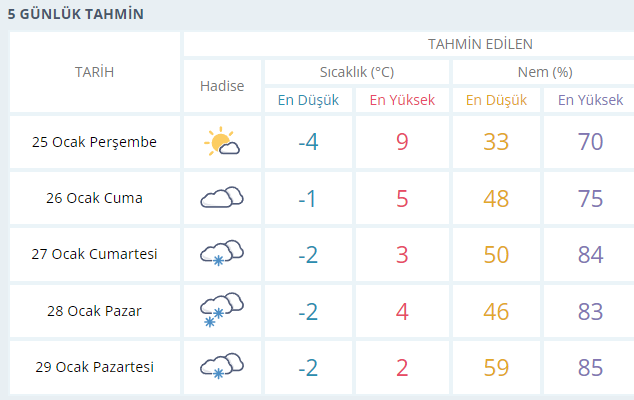Select the 25 Ocak Perşembe date cell
634x400 pixels.
(x=94, y=142)
